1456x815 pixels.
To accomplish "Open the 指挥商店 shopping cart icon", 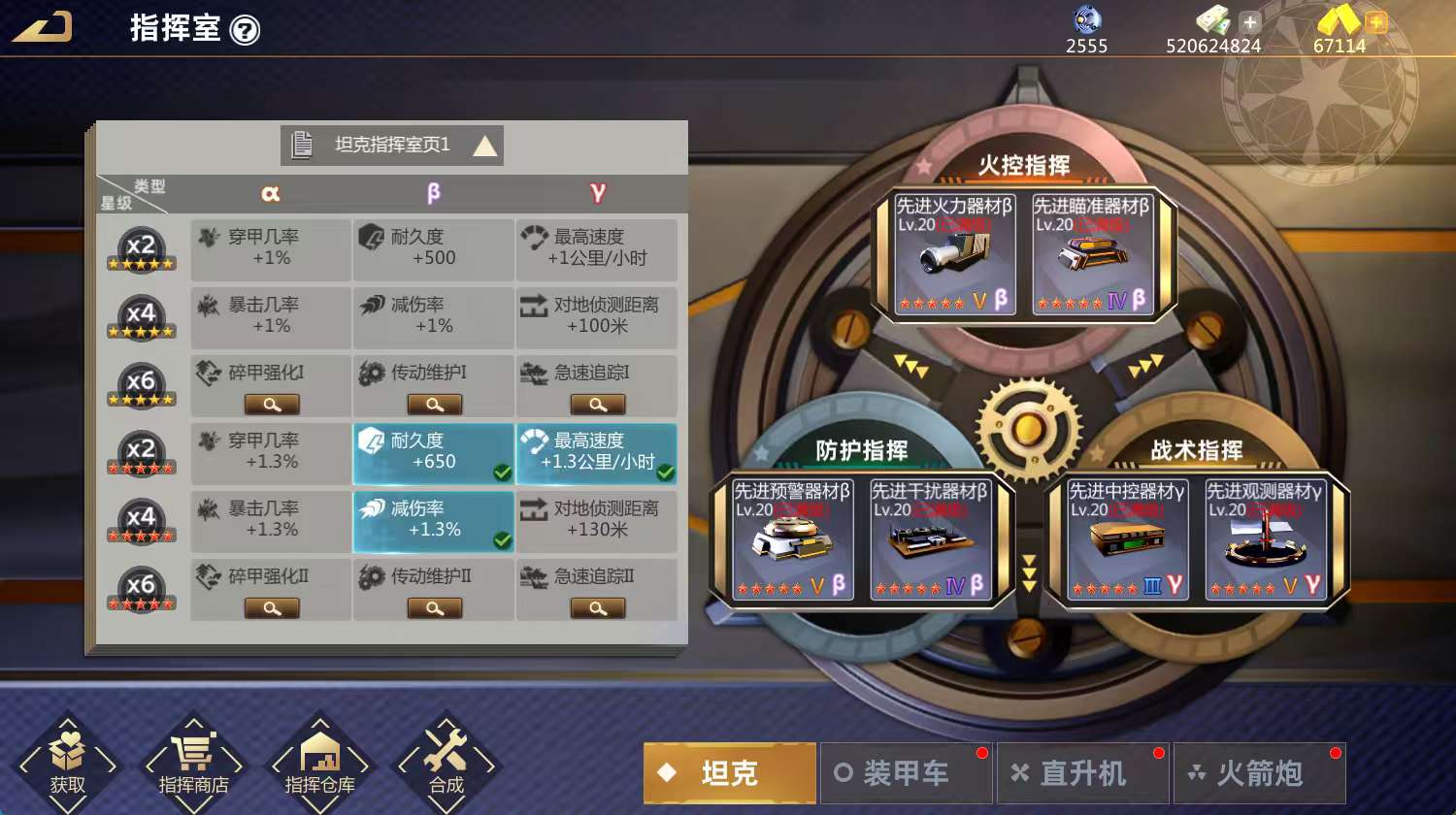I will [193, 752].
